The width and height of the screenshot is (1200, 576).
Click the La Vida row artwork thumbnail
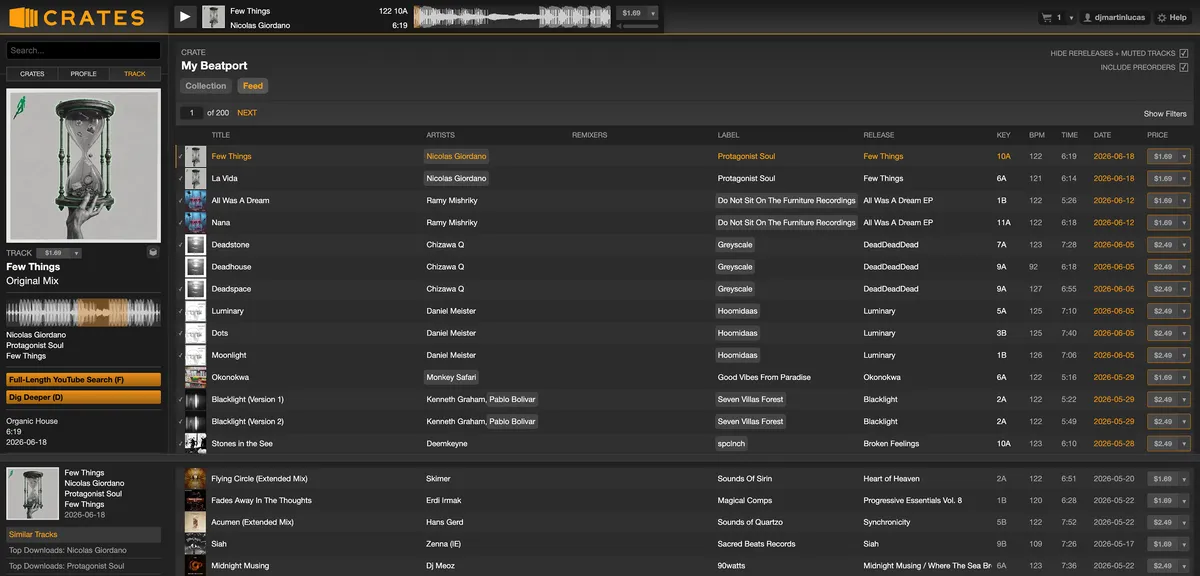[x=195, y=178]
